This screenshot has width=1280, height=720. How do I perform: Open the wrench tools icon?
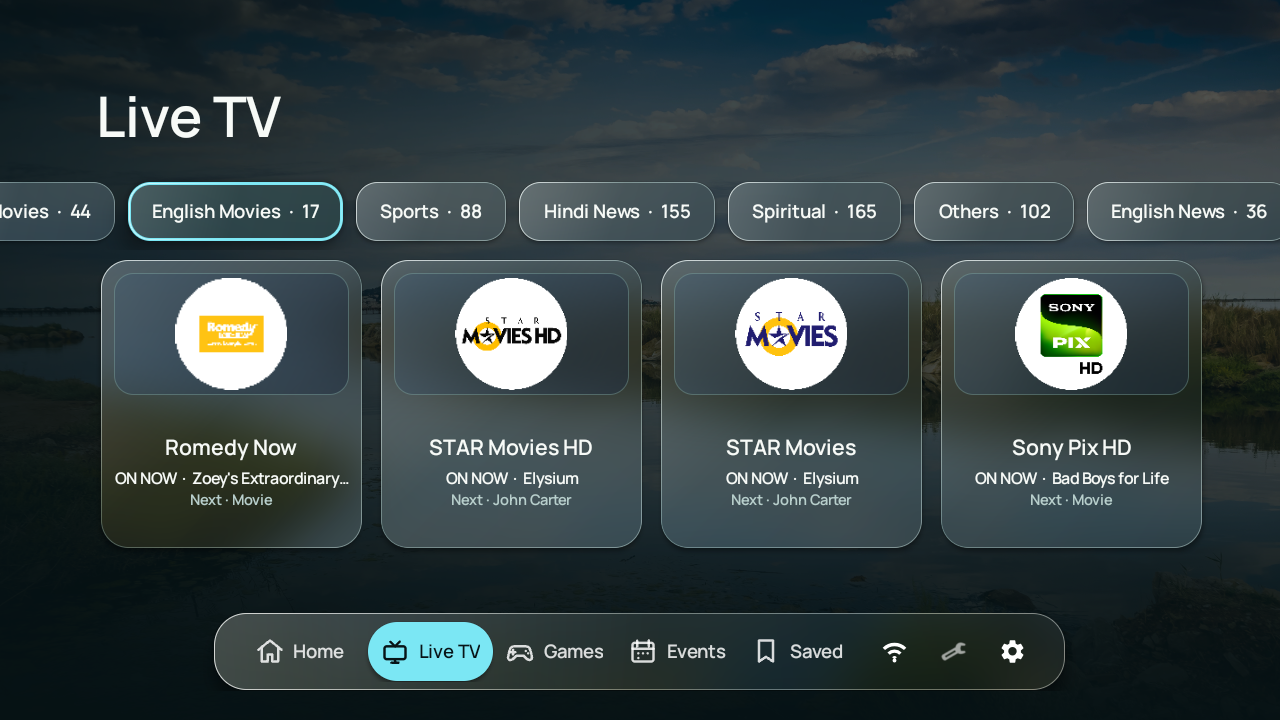(x=954, y=652)
